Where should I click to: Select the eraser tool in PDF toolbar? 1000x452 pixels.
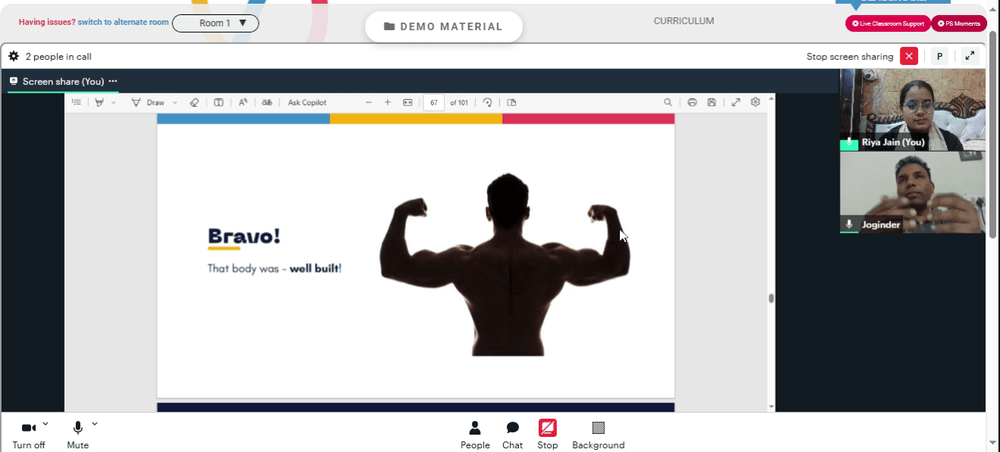point(195,102)
